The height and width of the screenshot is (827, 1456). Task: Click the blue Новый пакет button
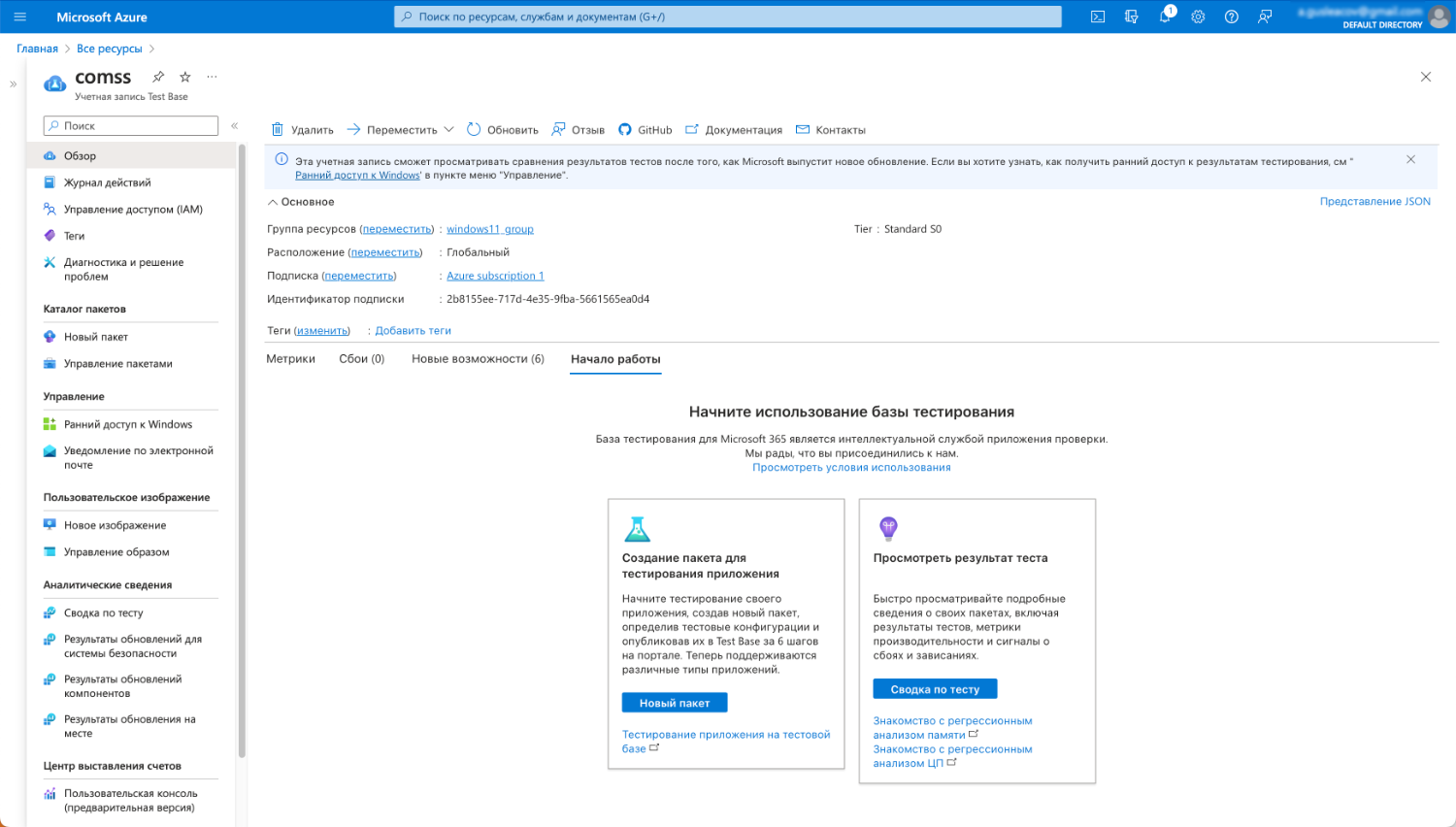click(x=675, y=703)
